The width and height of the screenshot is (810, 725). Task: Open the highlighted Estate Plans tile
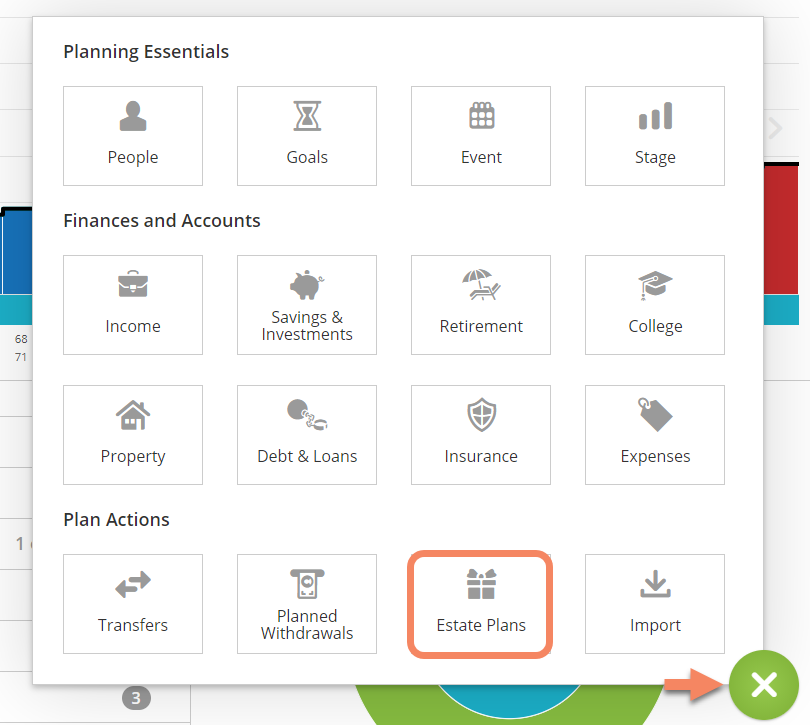pos(481,604)
